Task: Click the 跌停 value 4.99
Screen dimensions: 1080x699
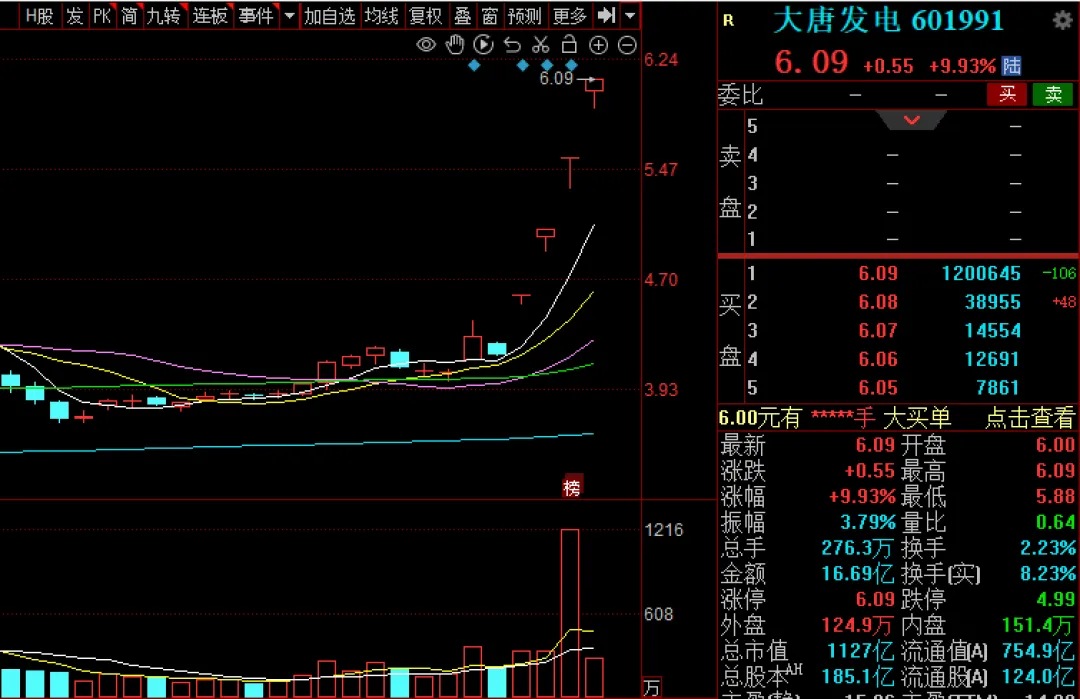Action: coord(1055,599)
